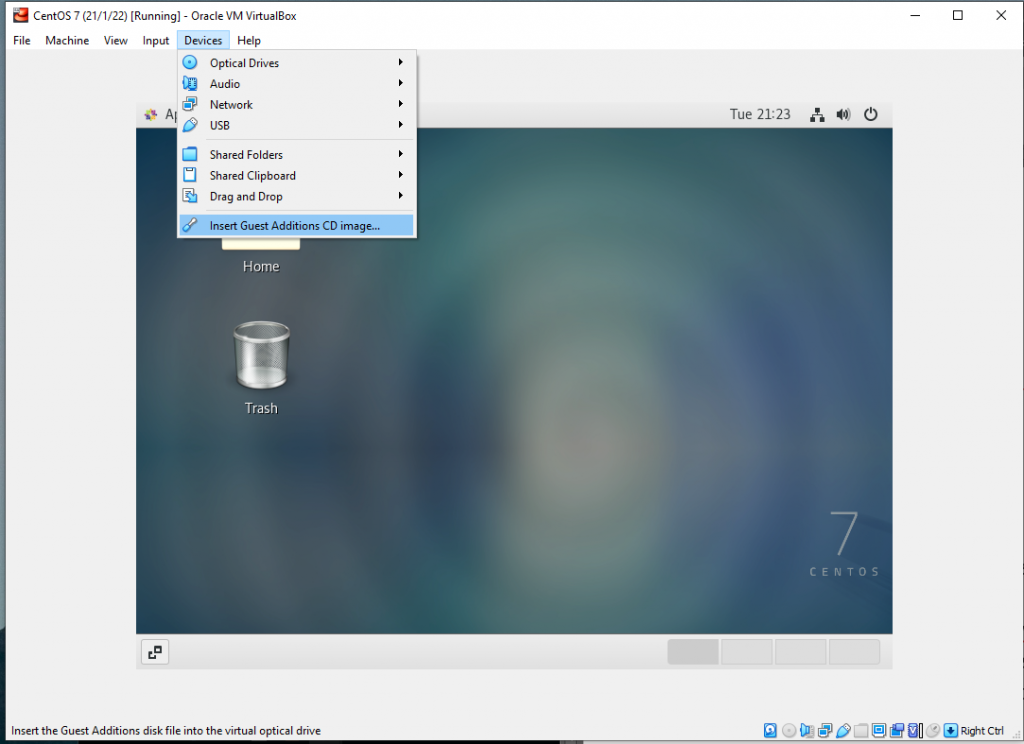Select the Shared Folders menu entry
The width and height of the screenshot is (1024, 744).
click(296, 154)
